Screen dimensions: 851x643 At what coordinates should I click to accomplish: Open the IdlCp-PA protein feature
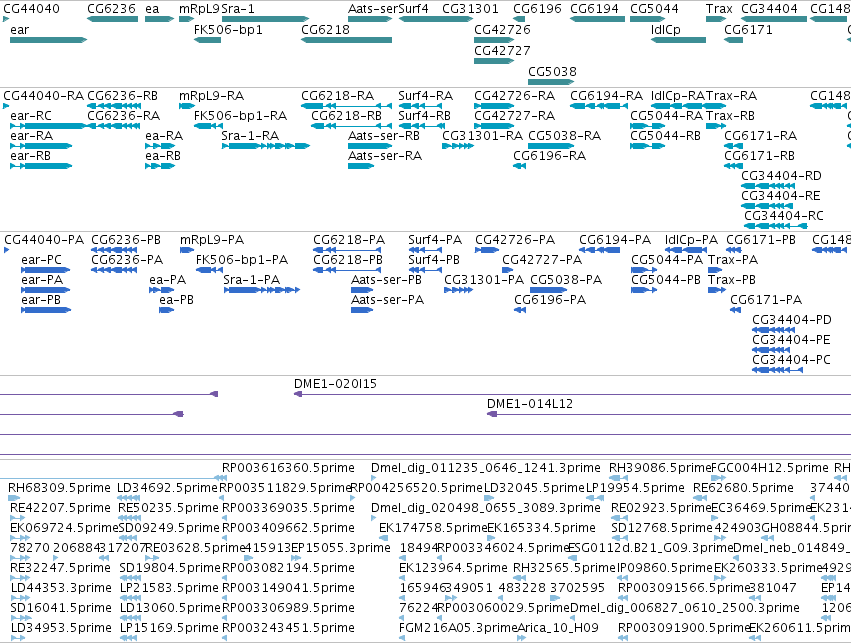(x=685, y=250)
